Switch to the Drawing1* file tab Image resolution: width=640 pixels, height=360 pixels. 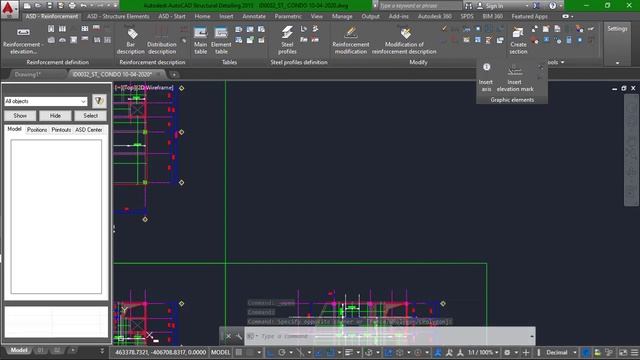[28, 74]
